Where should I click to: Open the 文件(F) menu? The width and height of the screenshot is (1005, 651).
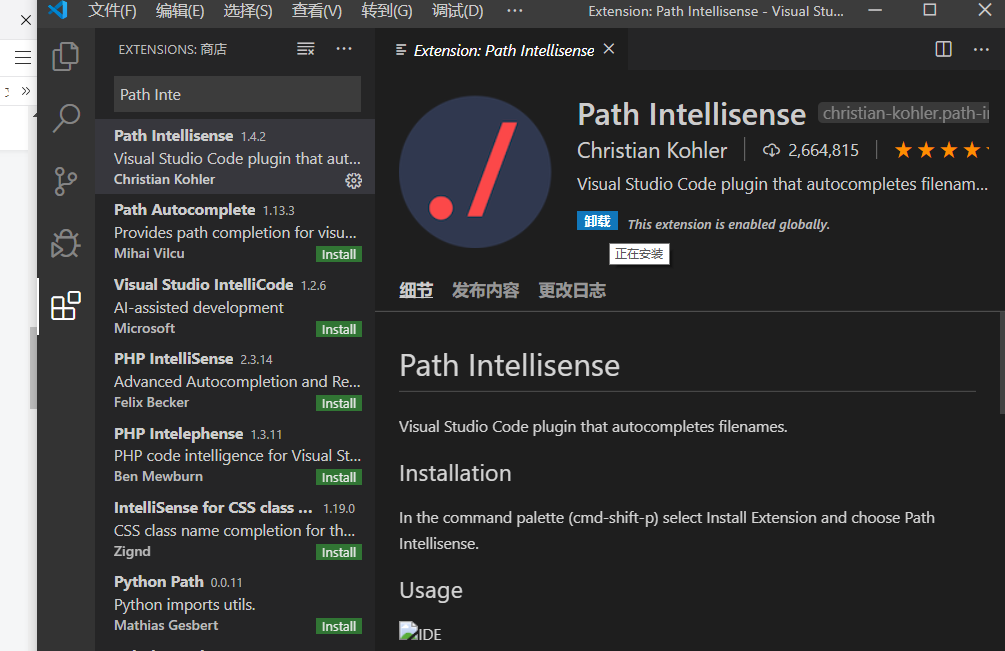[112, 11]
